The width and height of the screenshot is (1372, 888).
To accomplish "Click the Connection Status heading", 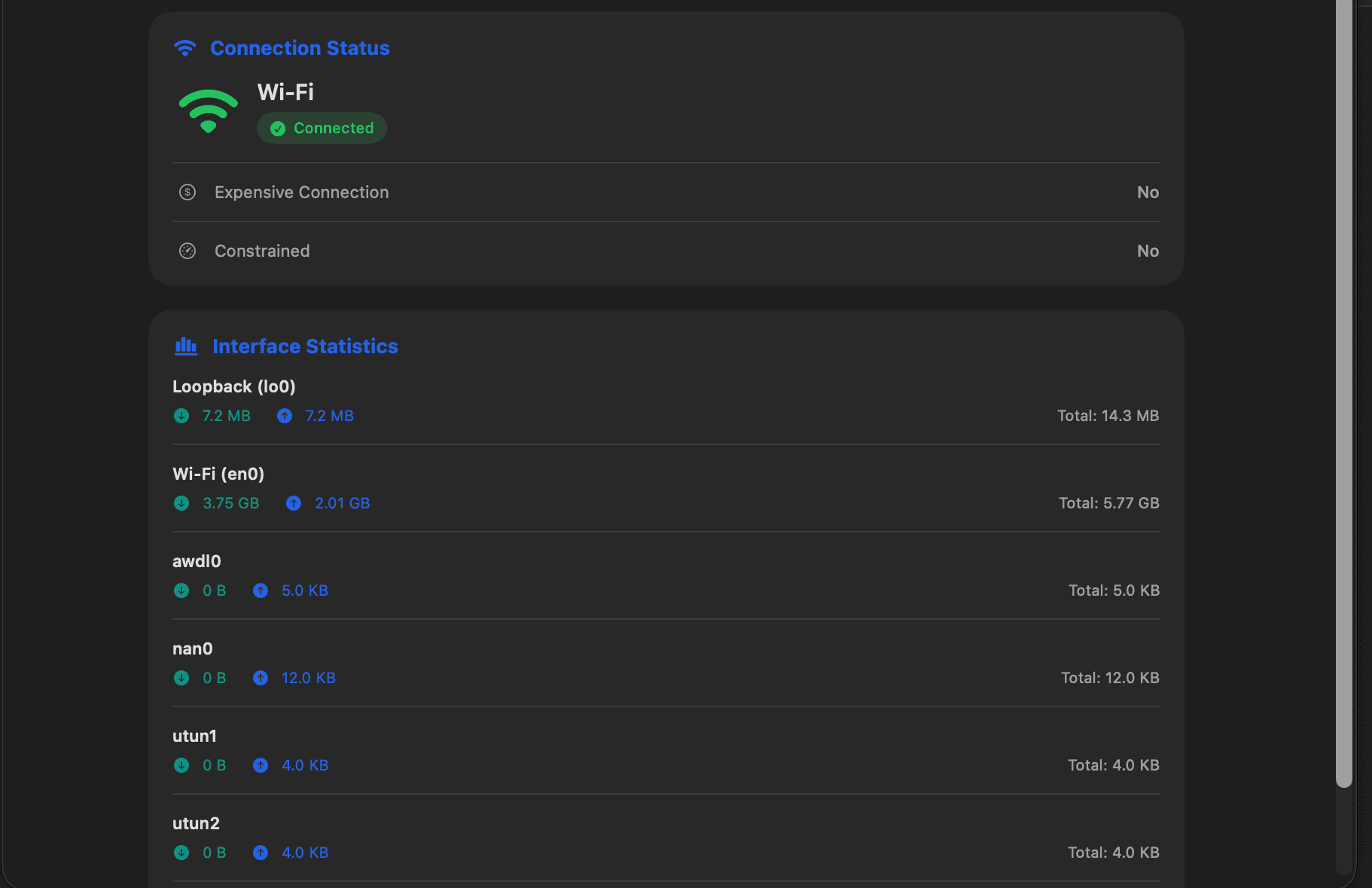I will [300, 48].
